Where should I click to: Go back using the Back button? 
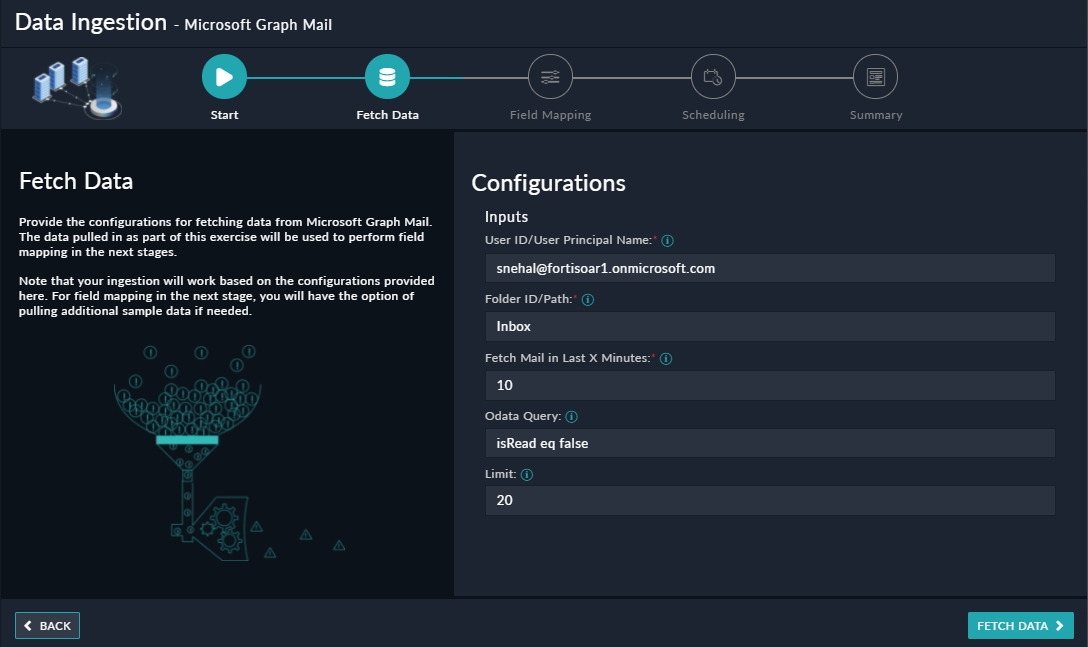(47, 626)
